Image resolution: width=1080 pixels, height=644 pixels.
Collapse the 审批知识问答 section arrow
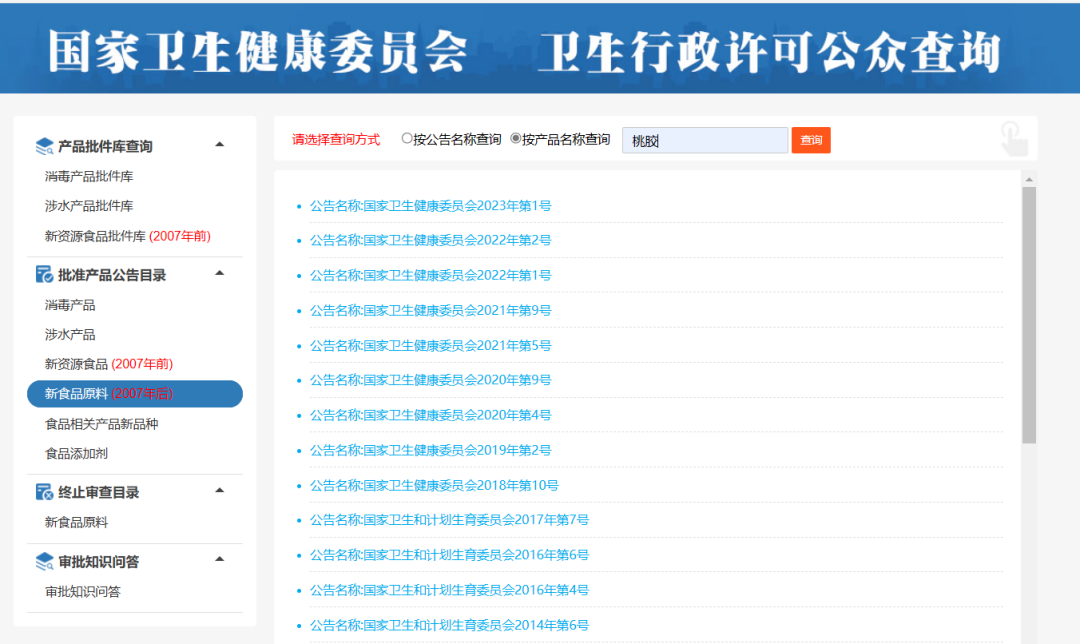coord(220,559)
